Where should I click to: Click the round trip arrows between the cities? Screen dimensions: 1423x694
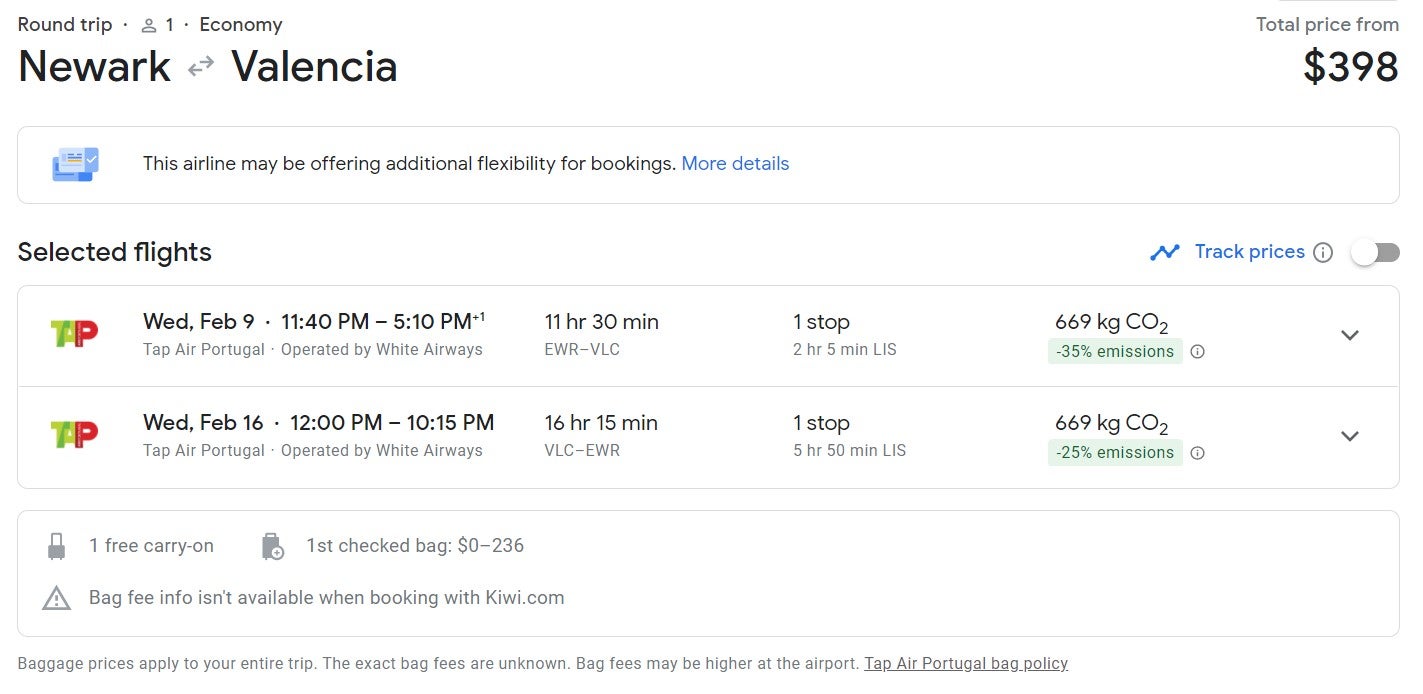coord(201,67)
